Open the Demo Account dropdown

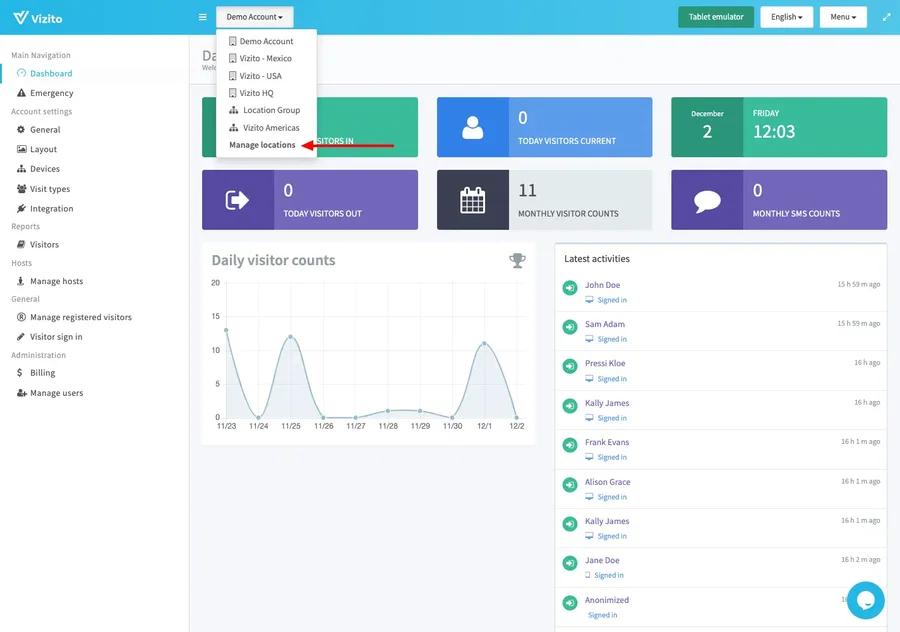[x=254, y=17]
